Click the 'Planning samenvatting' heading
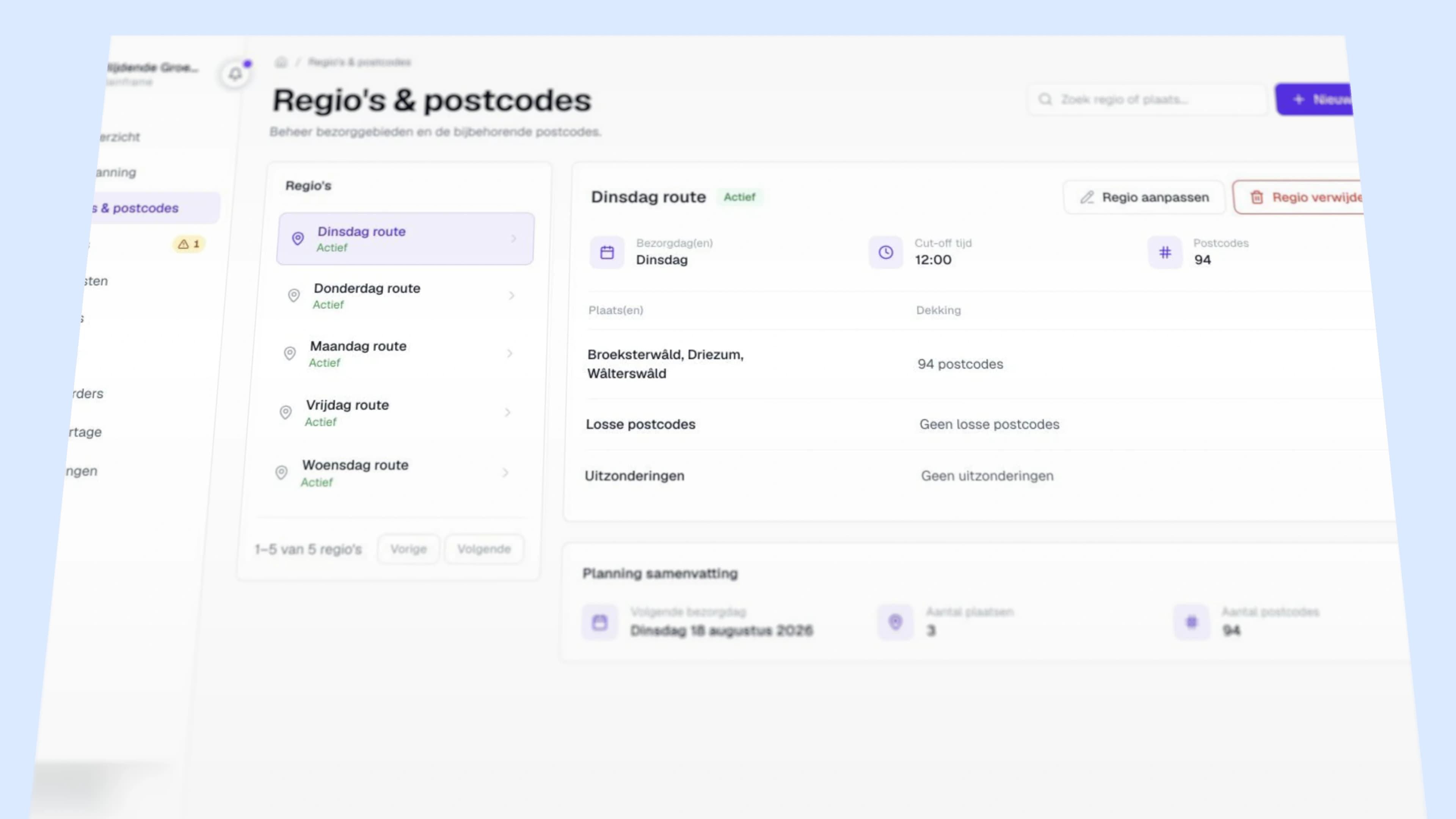The image size is (1456, 819). 660,573
